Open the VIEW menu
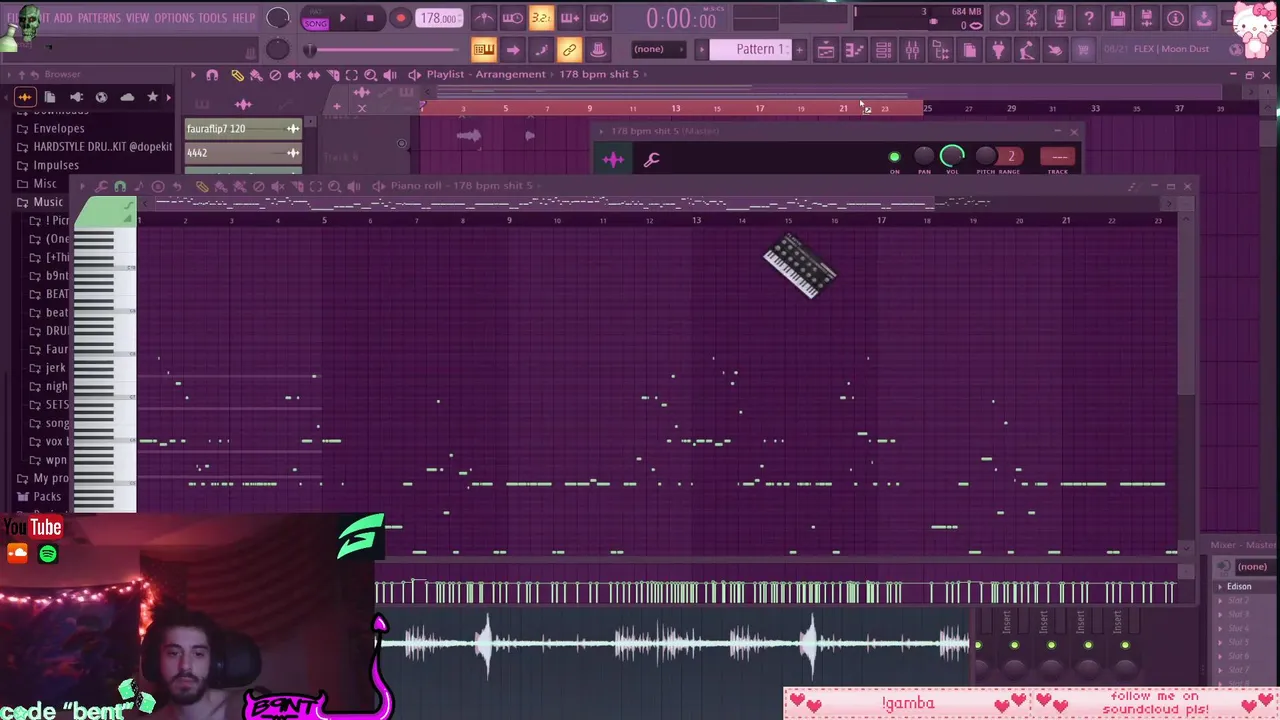The image size is (1280, 720). click(x=137, y=18)
